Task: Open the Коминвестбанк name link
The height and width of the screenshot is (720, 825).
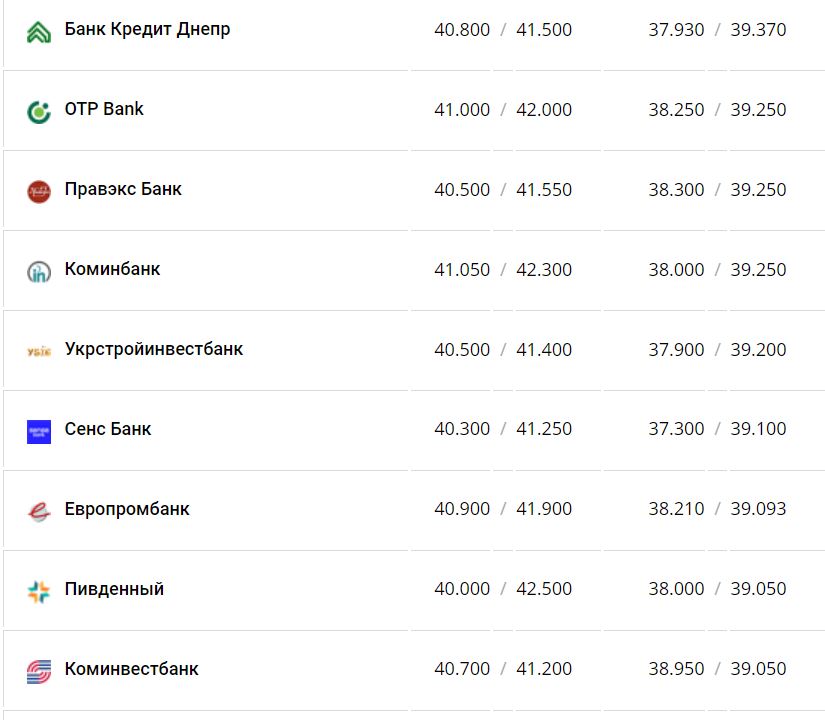Action: (x=131, y=669)
